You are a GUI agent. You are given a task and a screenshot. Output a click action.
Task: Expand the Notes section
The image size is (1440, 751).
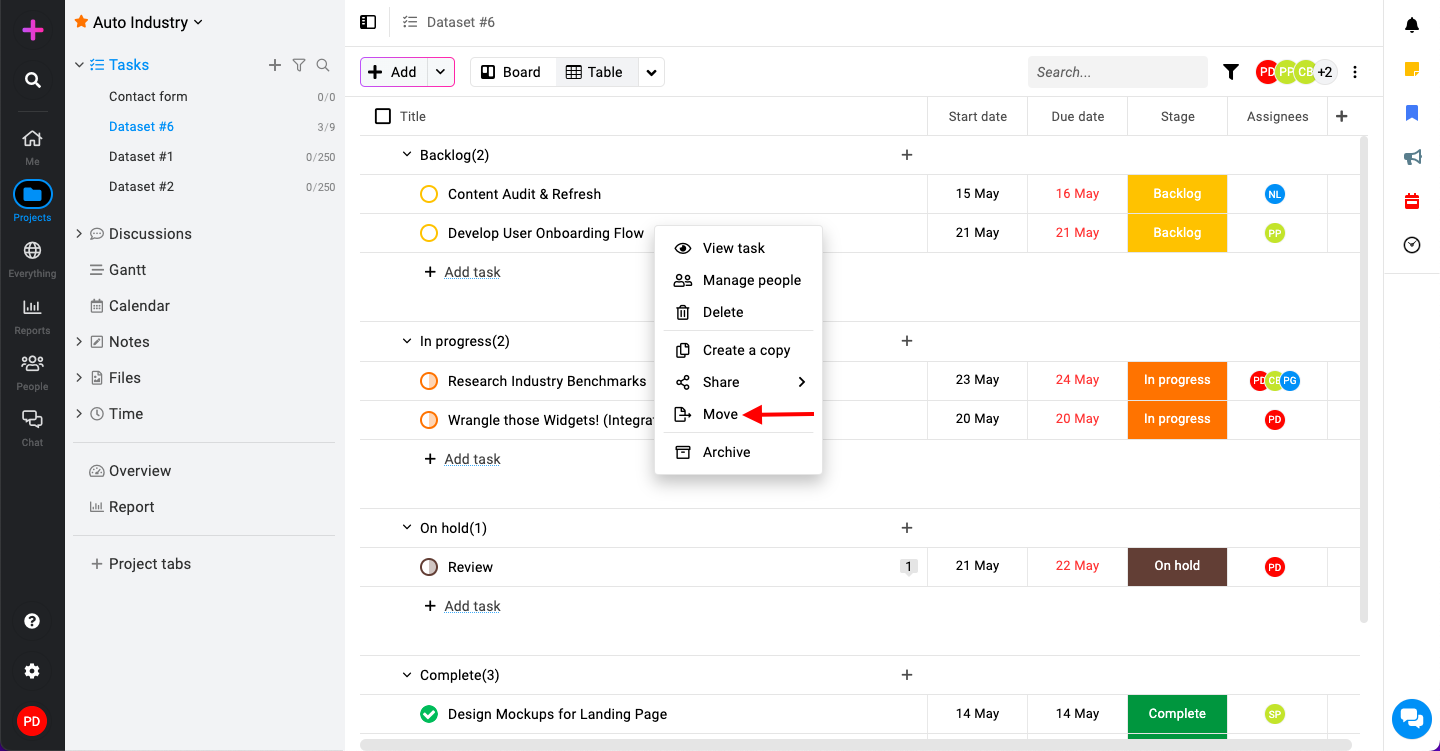[79, 342]
